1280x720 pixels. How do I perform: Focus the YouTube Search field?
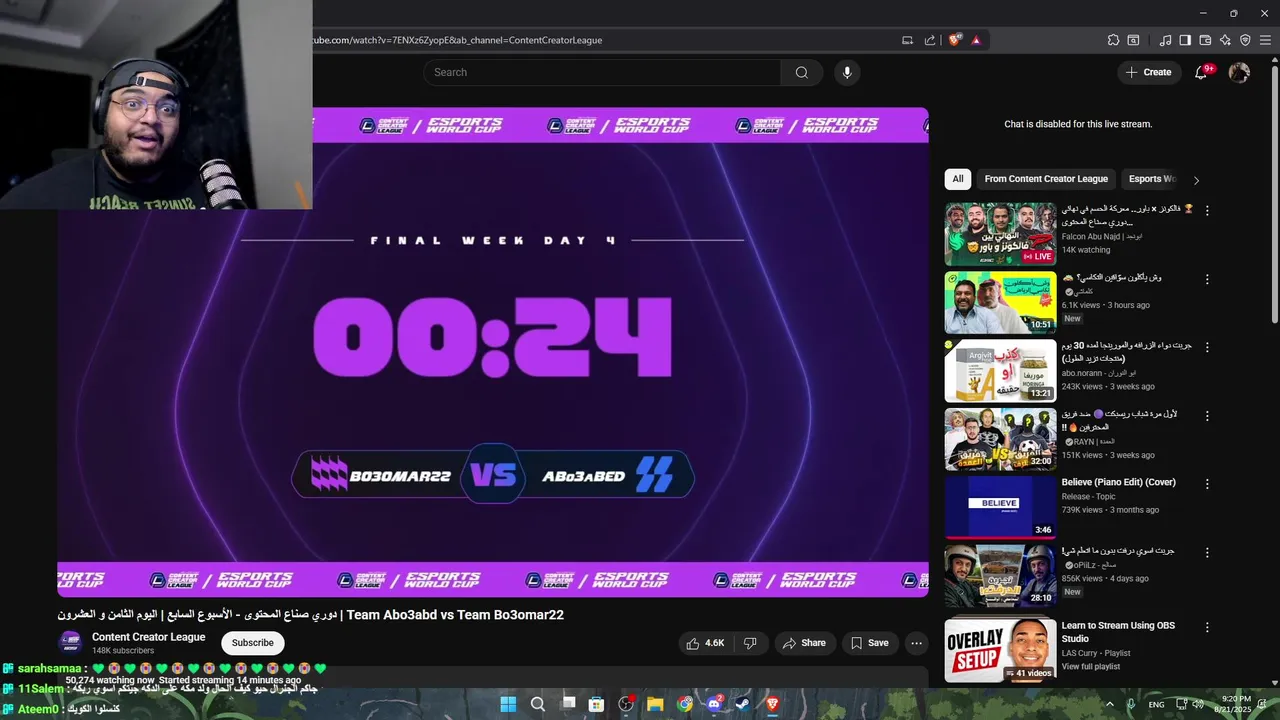pos(601,72)
